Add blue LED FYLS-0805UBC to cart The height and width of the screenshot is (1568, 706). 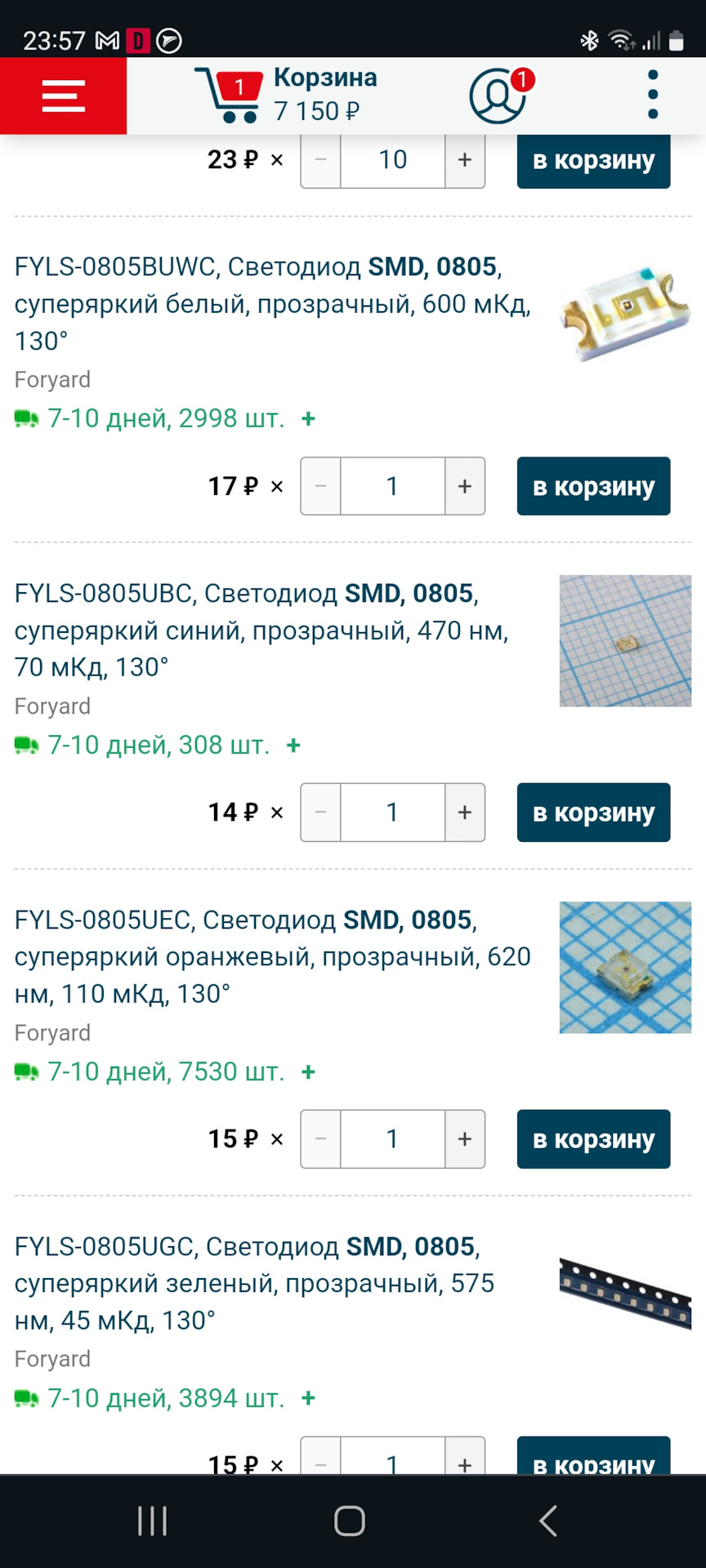592,812
